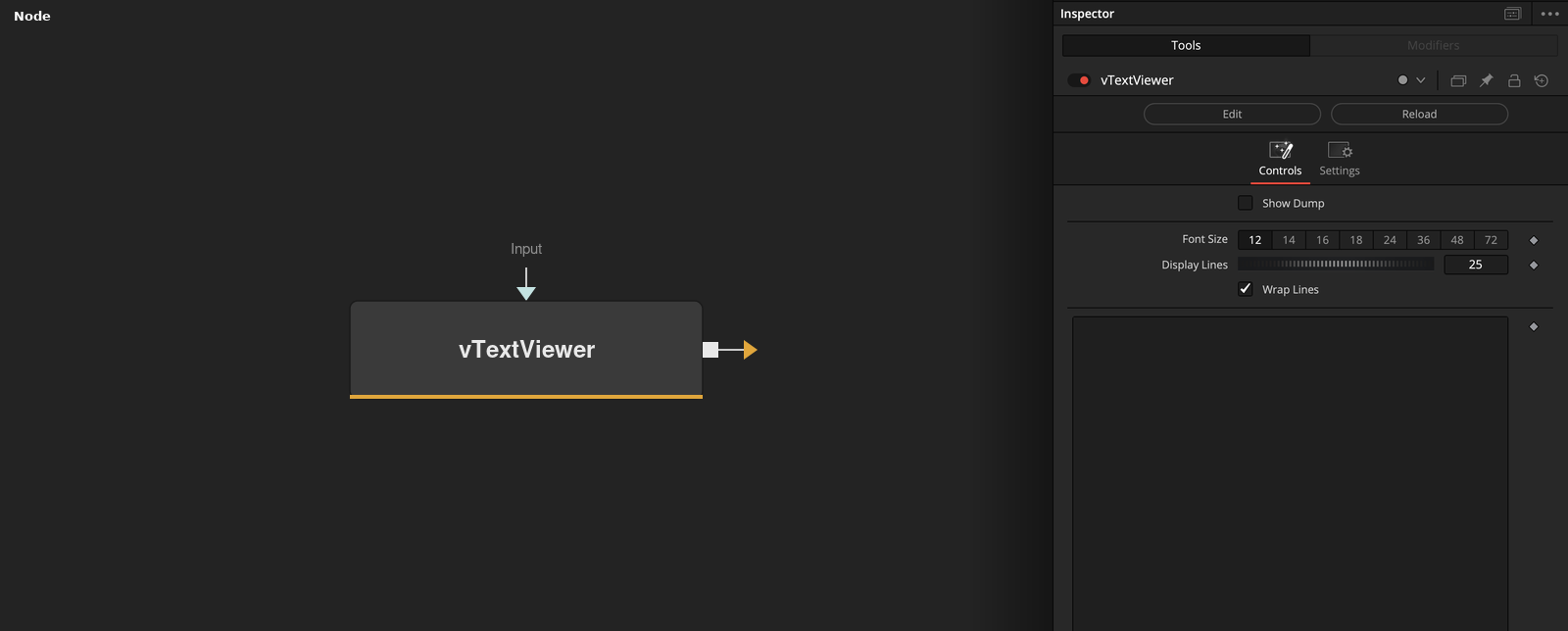Click the vTextViewer name in the Inspector header
The width and height of the screenshot is (1568, 631).
click(1137, 80)
